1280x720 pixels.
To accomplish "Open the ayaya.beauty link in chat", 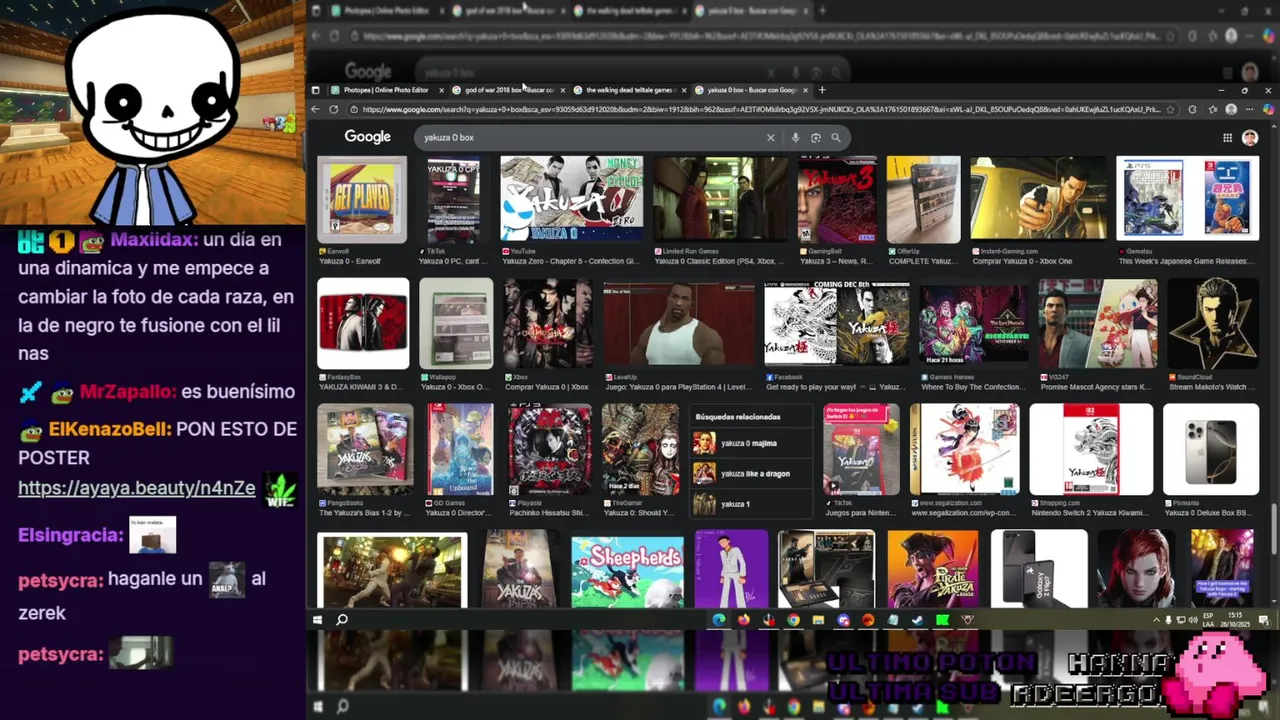I will point(137,488).
